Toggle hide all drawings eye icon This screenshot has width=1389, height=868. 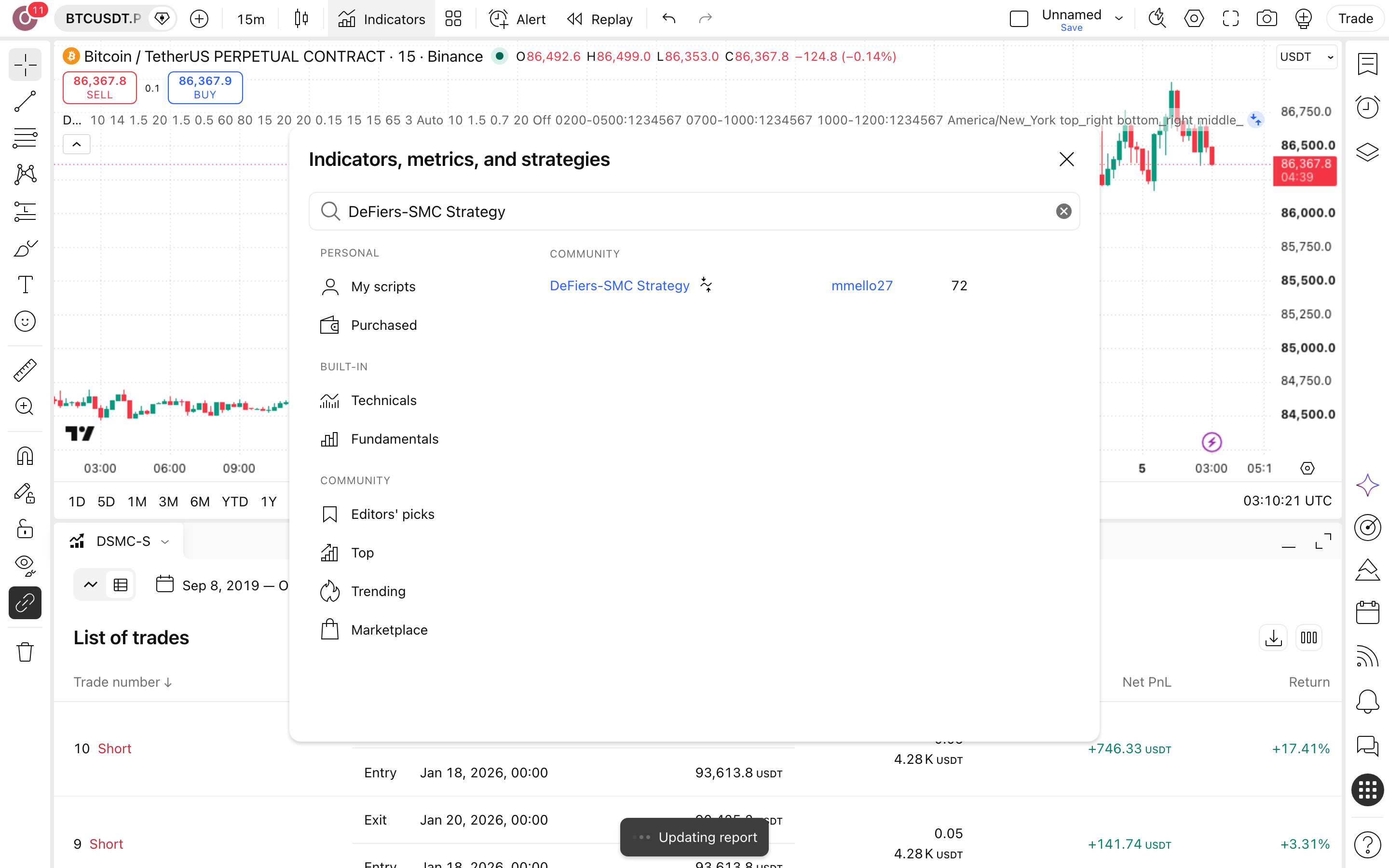25,566
